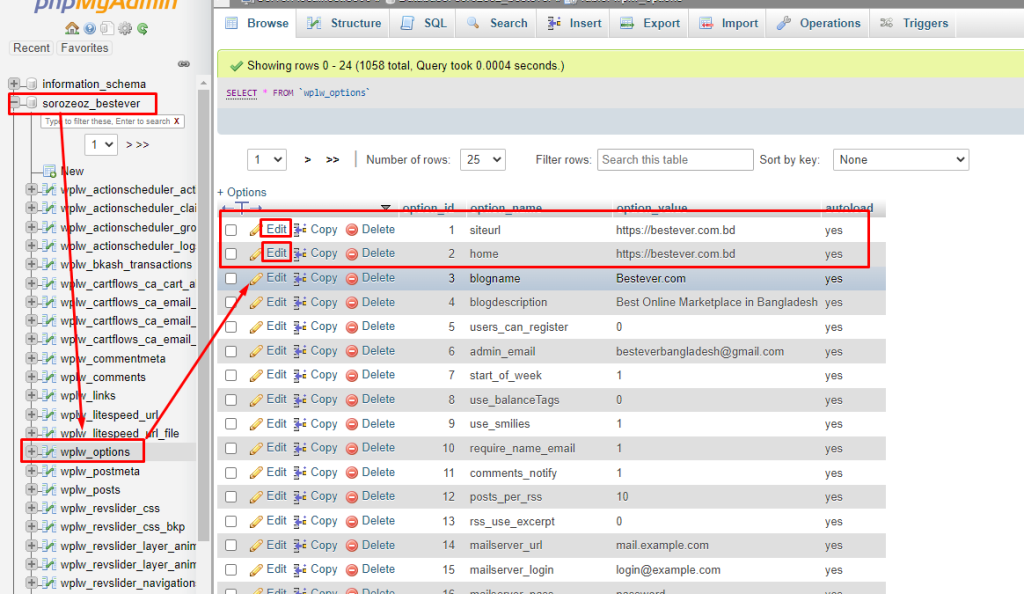Image resolution: width=1024 pixels, height=594 pixels.
Task: Click pencil icon in the comments_notify row
Action: pos(255,473)
